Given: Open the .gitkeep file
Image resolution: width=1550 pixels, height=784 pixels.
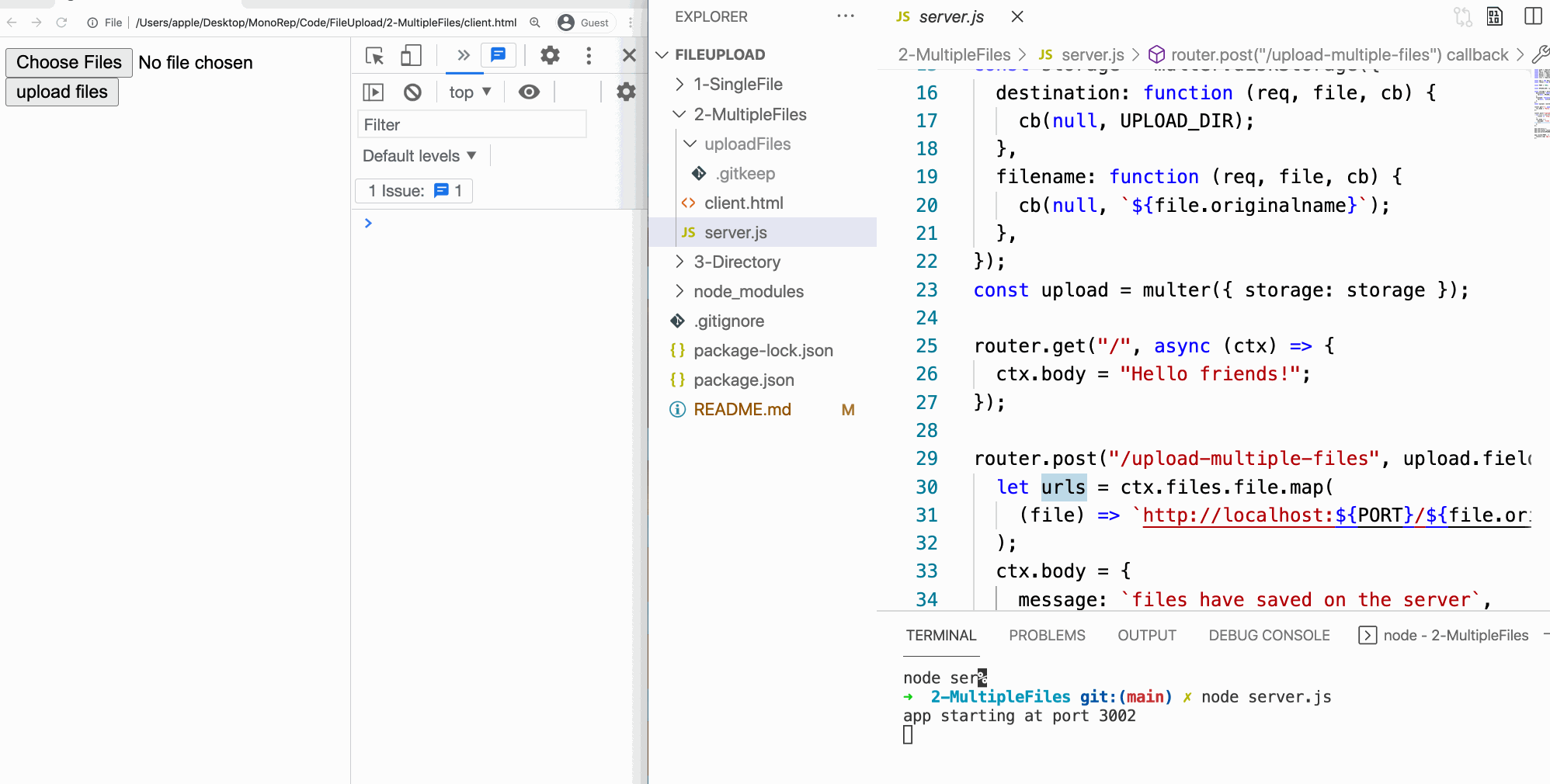Looking at the screenshot, I should coord(763,173).
